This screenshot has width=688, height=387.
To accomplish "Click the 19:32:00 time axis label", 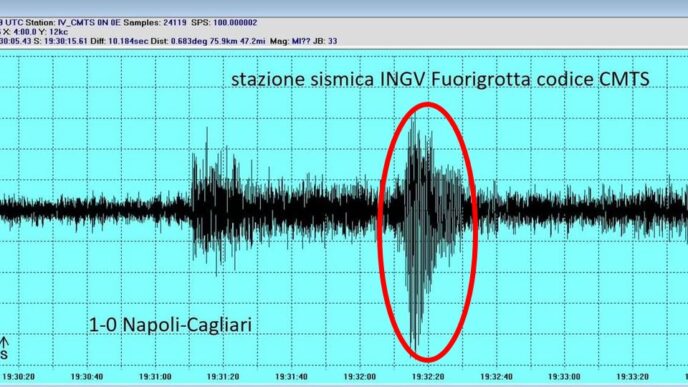I will pyautogui.click(x=360, y=377).
